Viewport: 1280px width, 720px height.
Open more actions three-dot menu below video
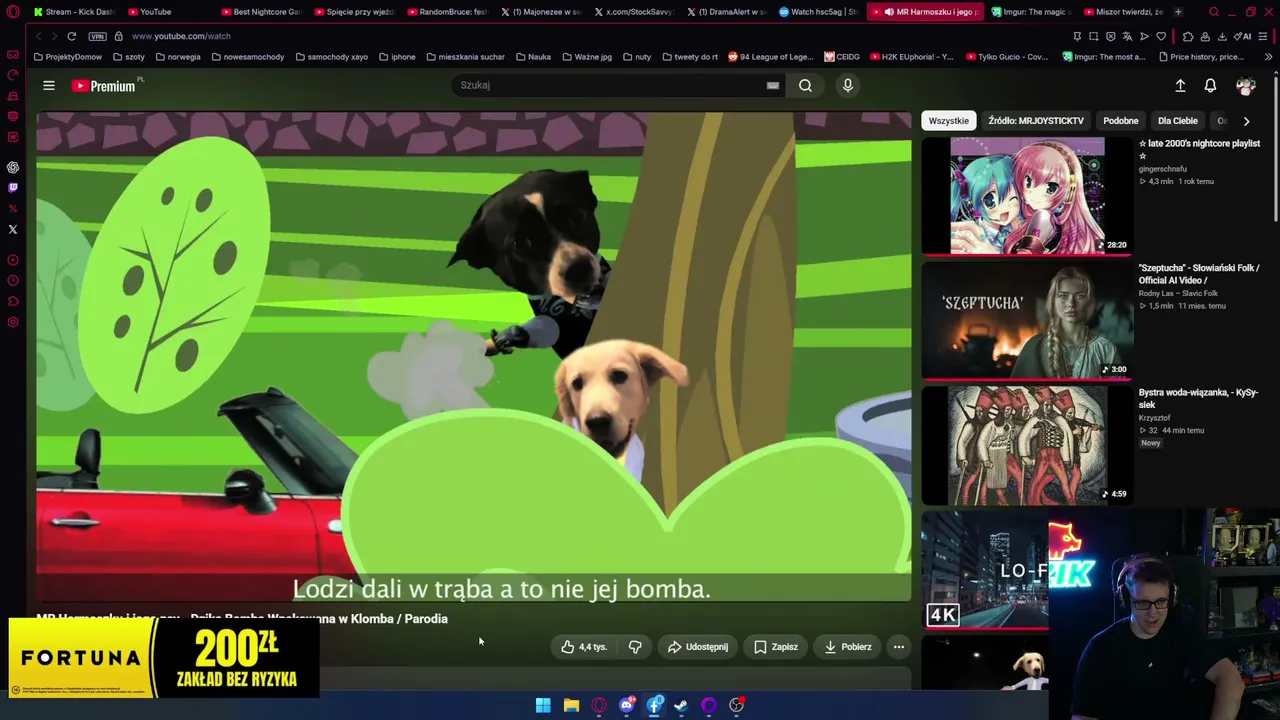coord(898,647)
